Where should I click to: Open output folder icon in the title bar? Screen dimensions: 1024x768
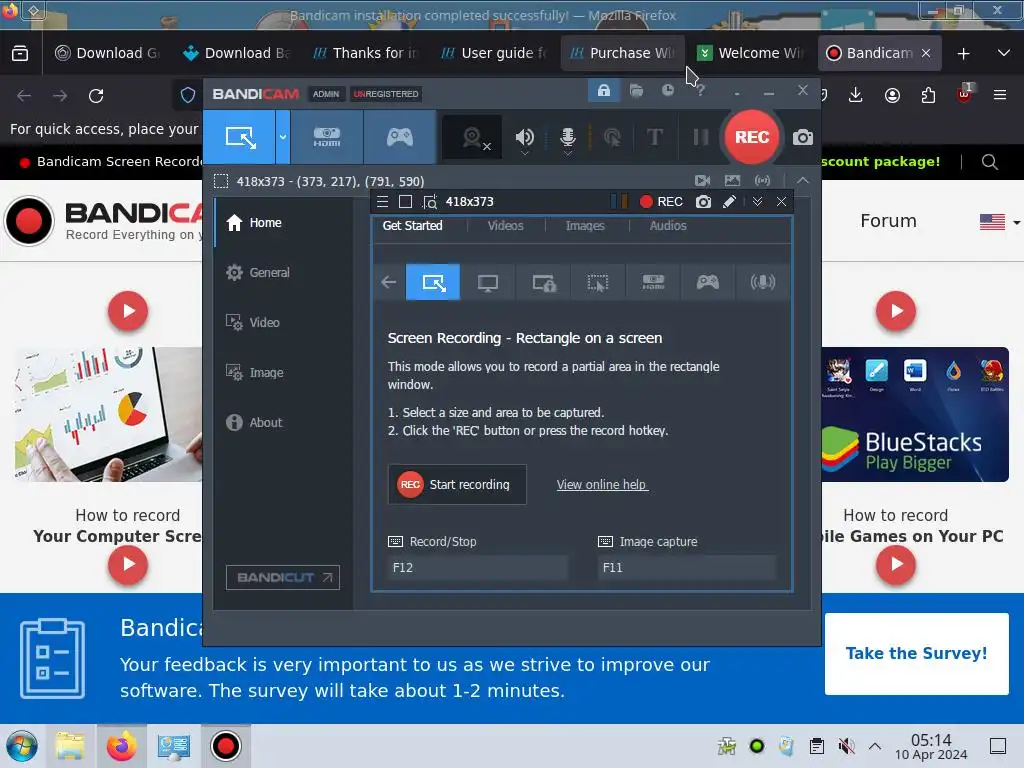[636, 90]
